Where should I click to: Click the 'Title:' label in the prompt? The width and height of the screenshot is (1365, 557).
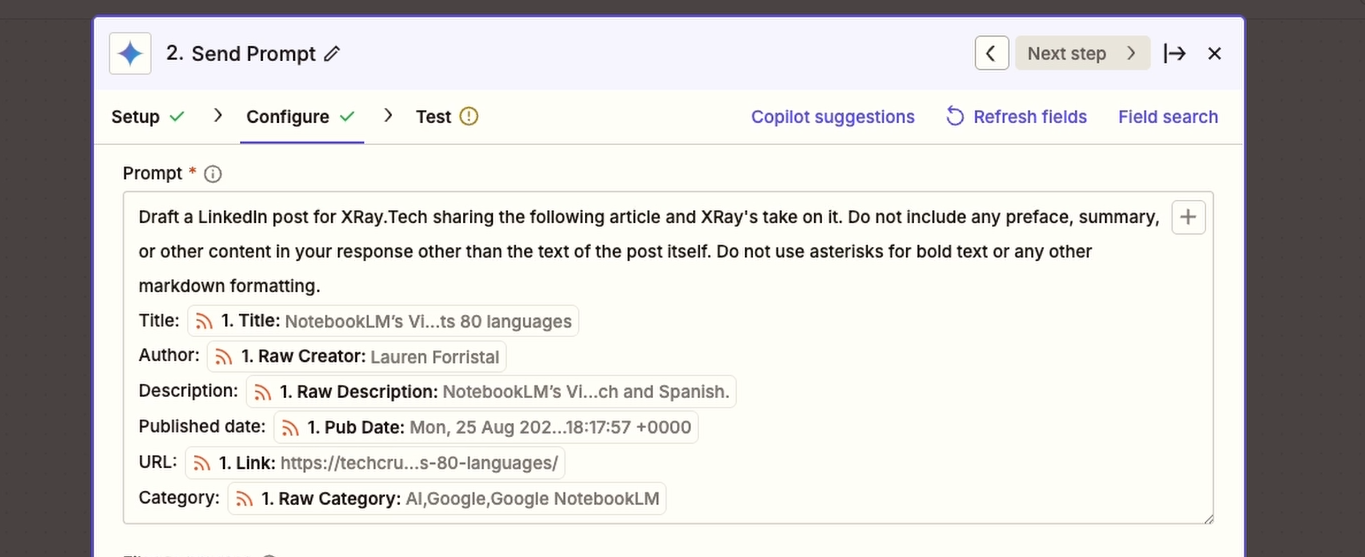point(159,320)
